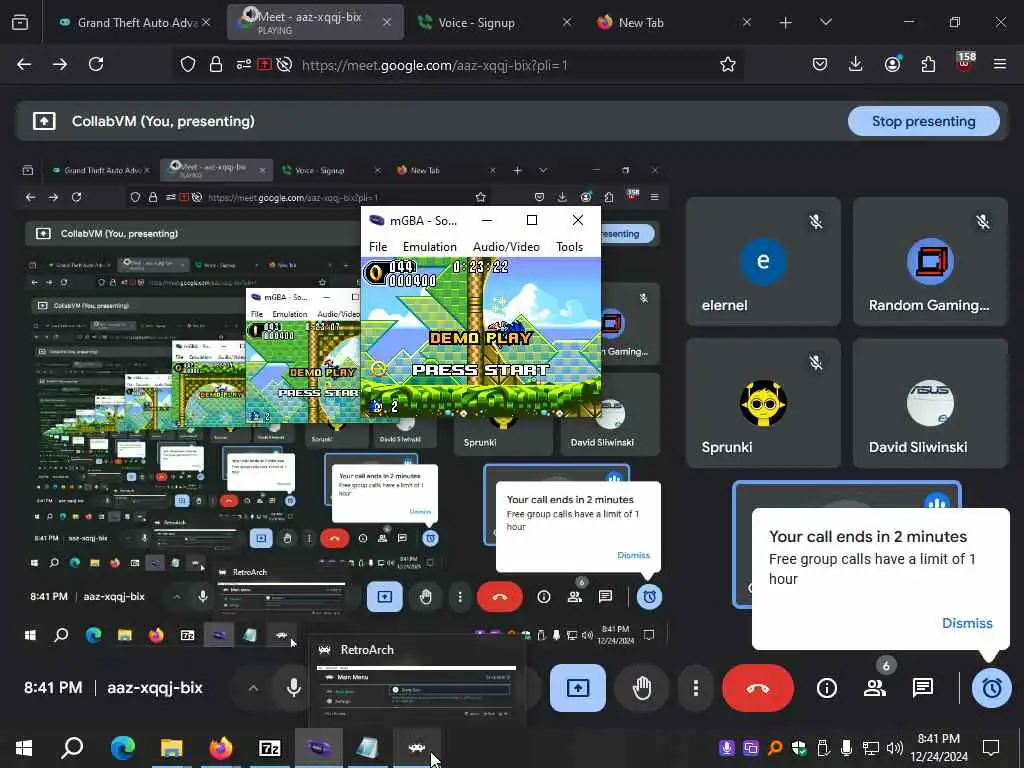Screen dimensions: 1024x768
Task: Click muted mic icon on elernel tile
Action: [x=816, y=222]
